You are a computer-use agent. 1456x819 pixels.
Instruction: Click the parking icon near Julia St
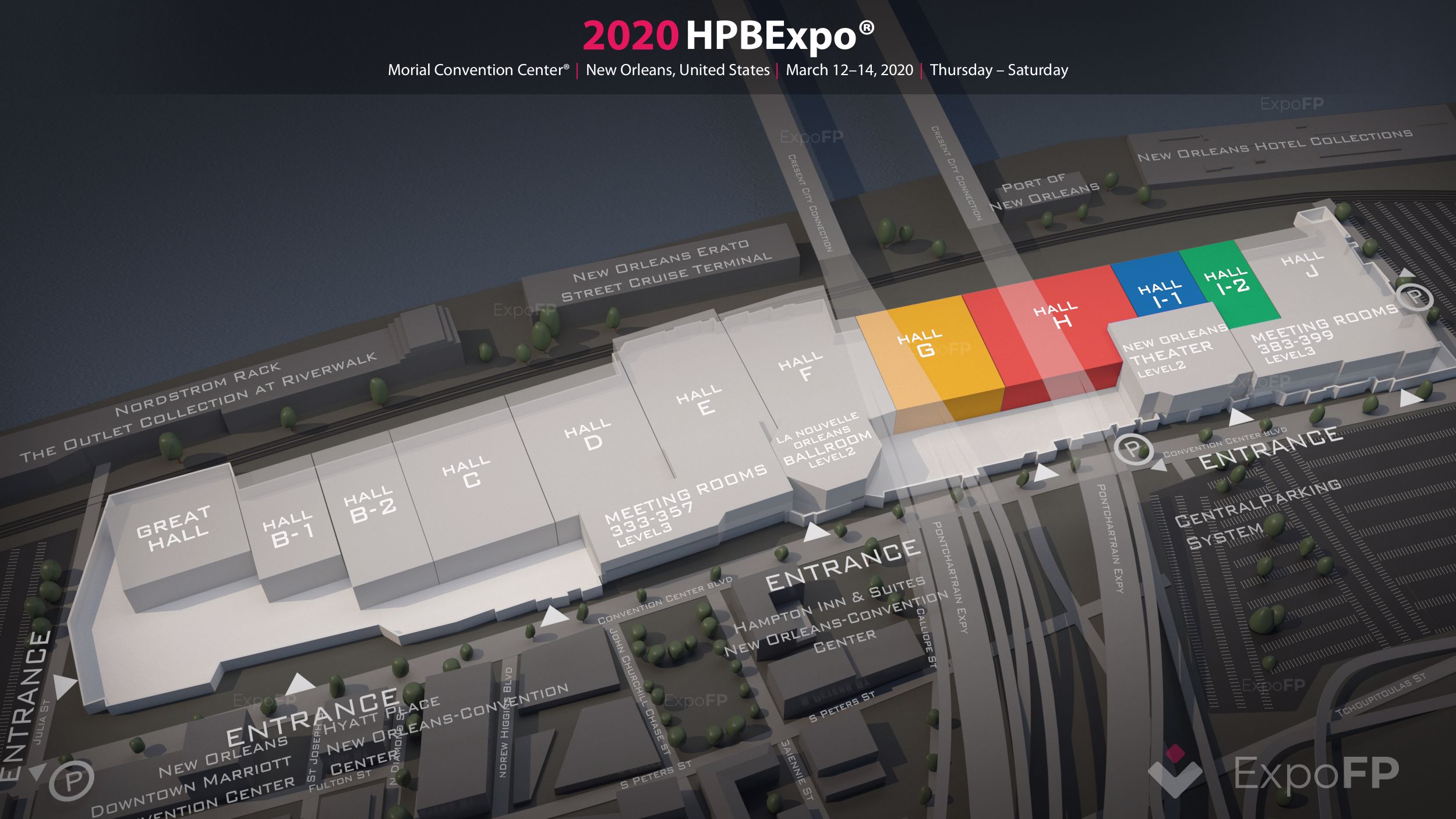72,781
